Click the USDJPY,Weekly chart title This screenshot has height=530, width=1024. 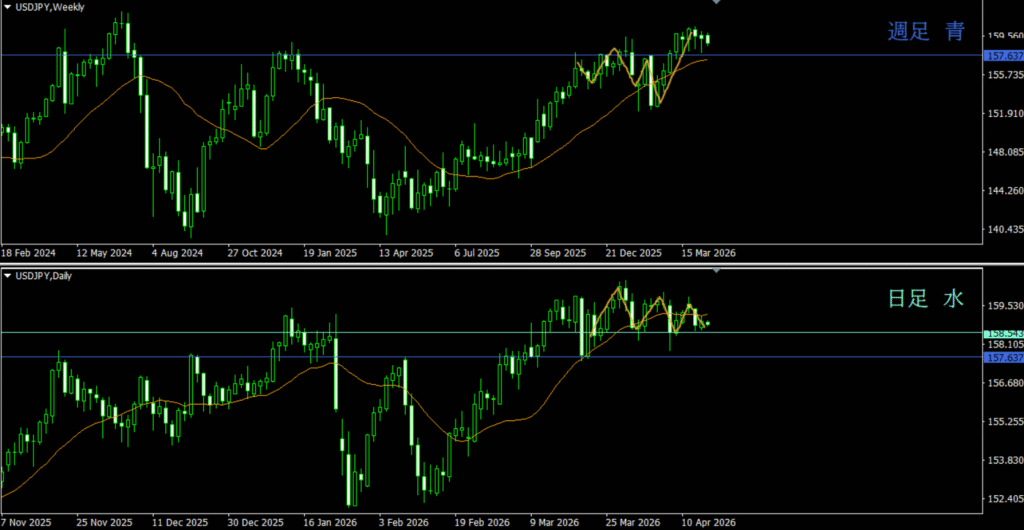tap(50, 7)
